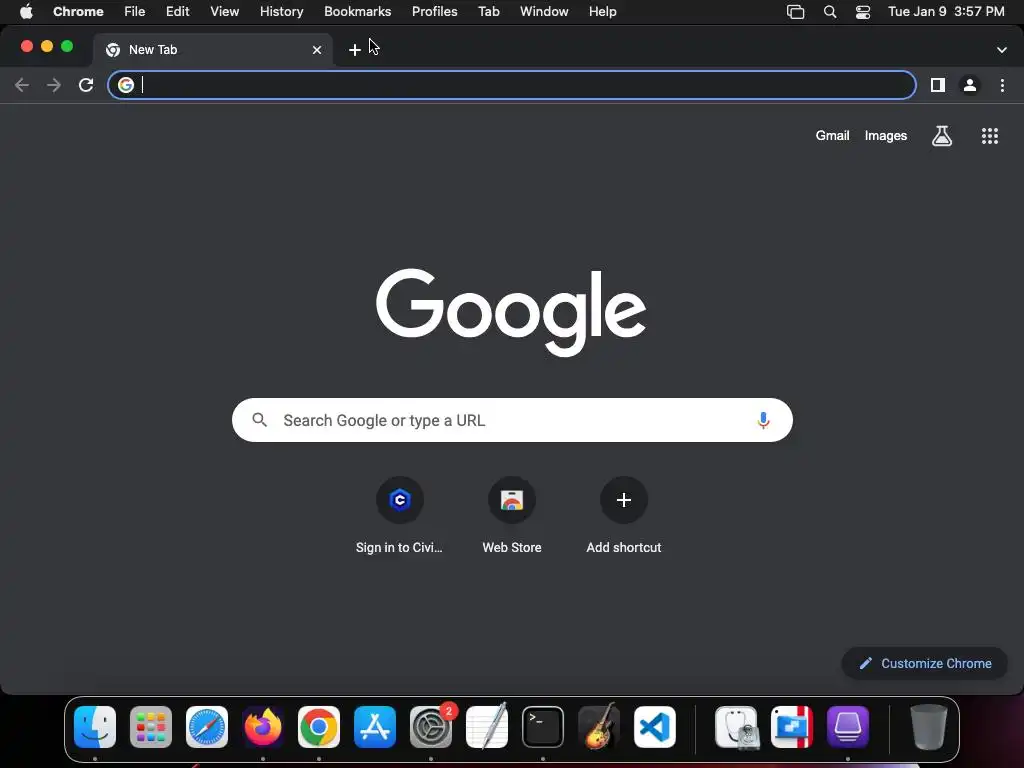Click the date and time display
This screenshot has height=768, width=1024.
pos(946,12)
